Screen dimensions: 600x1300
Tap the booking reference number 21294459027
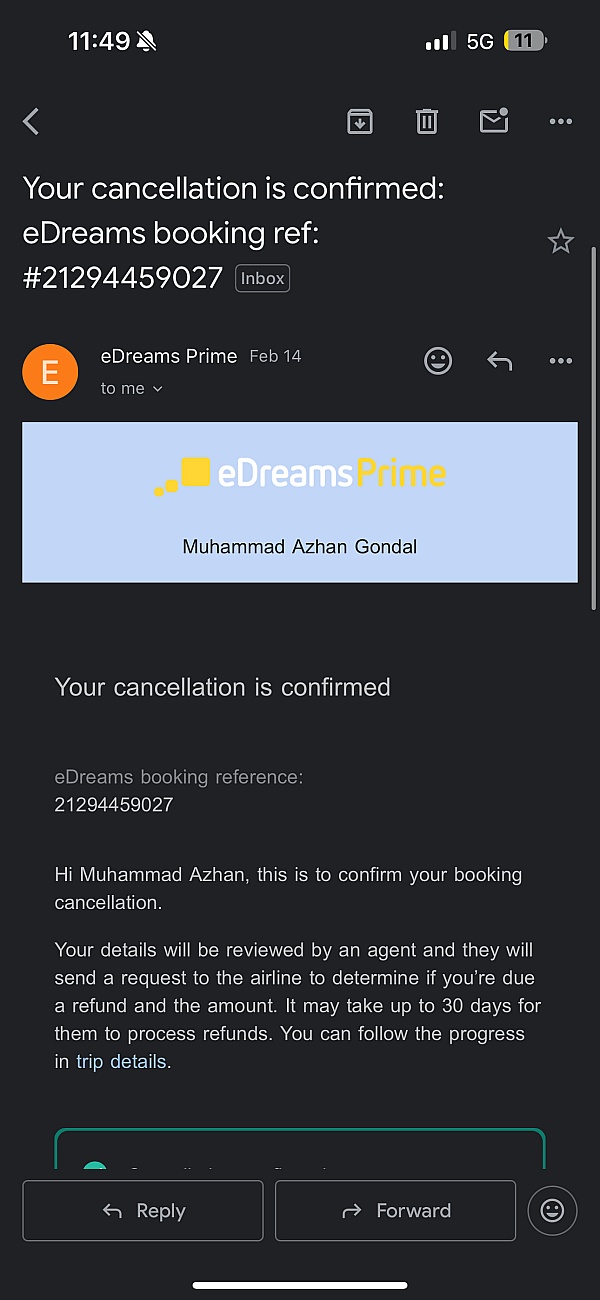114,804
